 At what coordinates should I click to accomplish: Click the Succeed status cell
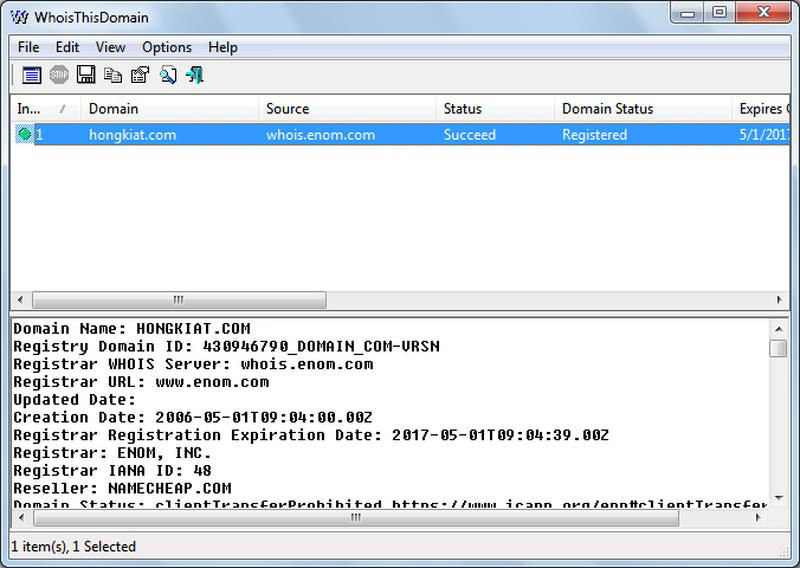coord(469,135)
